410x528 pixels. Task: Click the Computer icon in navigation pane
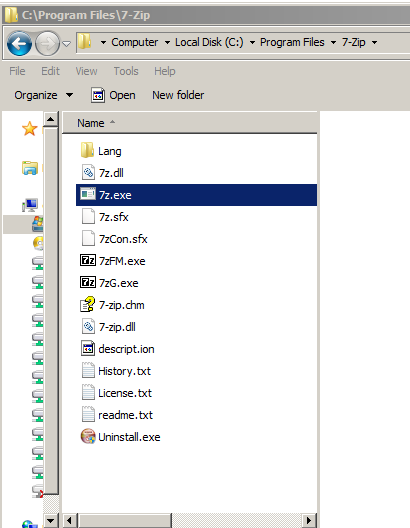pyautogui.click(x=30, y=205)
